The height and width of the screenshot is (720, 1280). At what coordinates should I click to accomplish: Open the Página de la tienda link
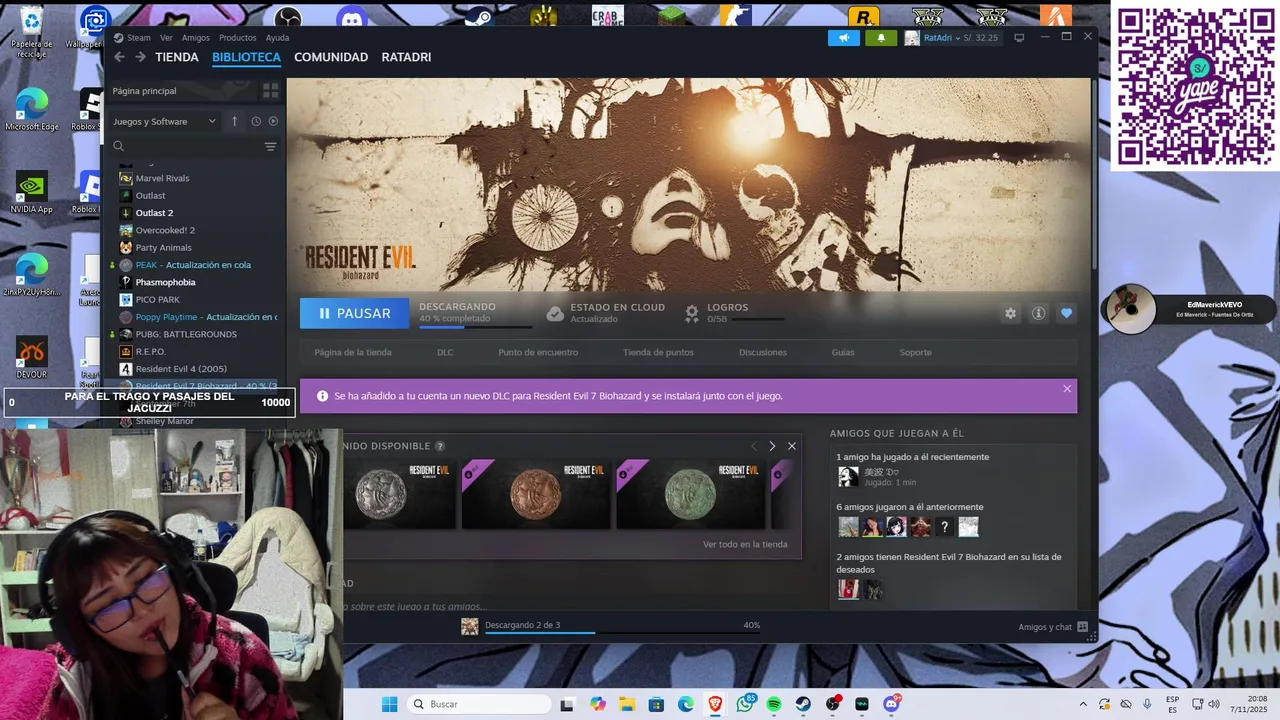[x=353, y=352]
